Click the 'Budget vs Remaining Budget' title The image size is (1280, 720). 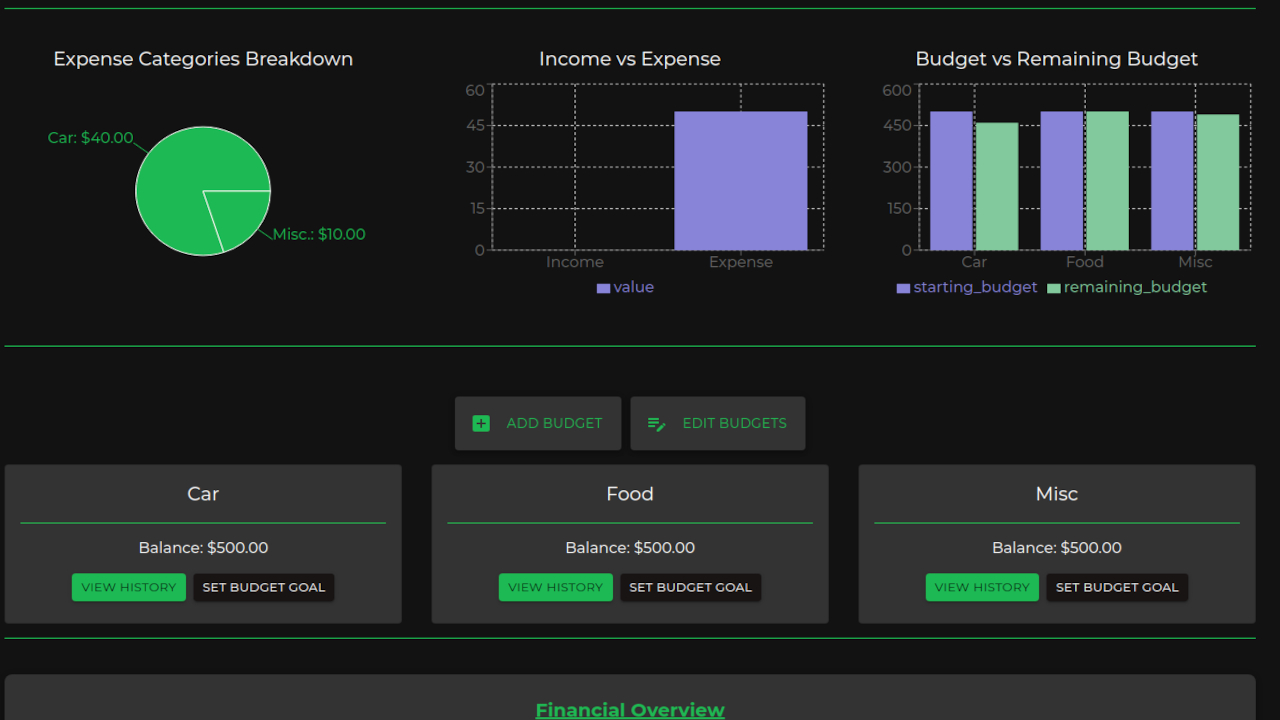(x=1057, y=59)
